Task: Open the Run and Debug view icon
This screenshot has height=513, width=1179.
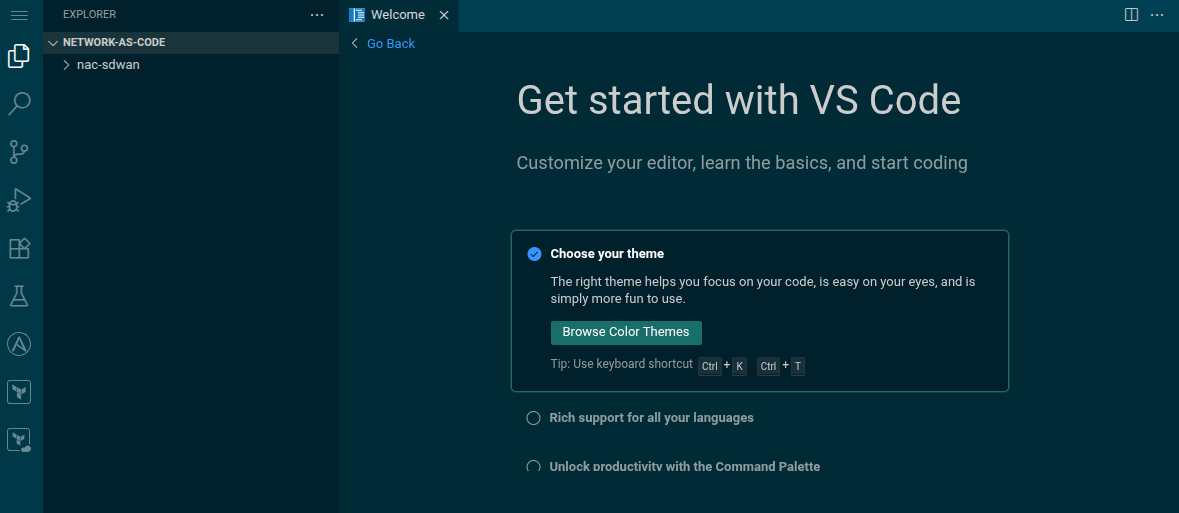Action: [20, 200]
